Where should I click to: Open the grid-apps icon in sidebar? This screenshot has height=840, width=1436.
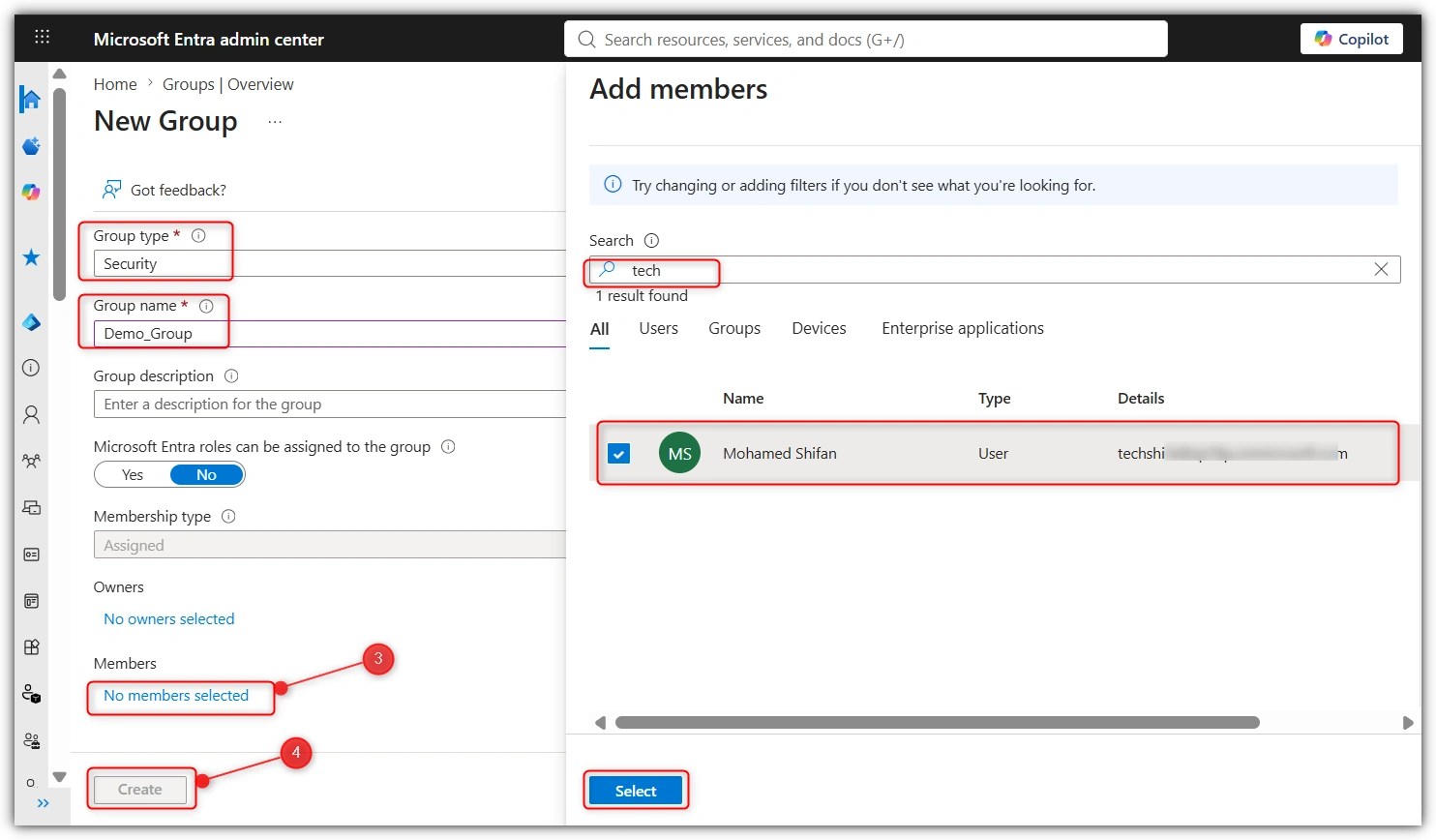(31, 647)
